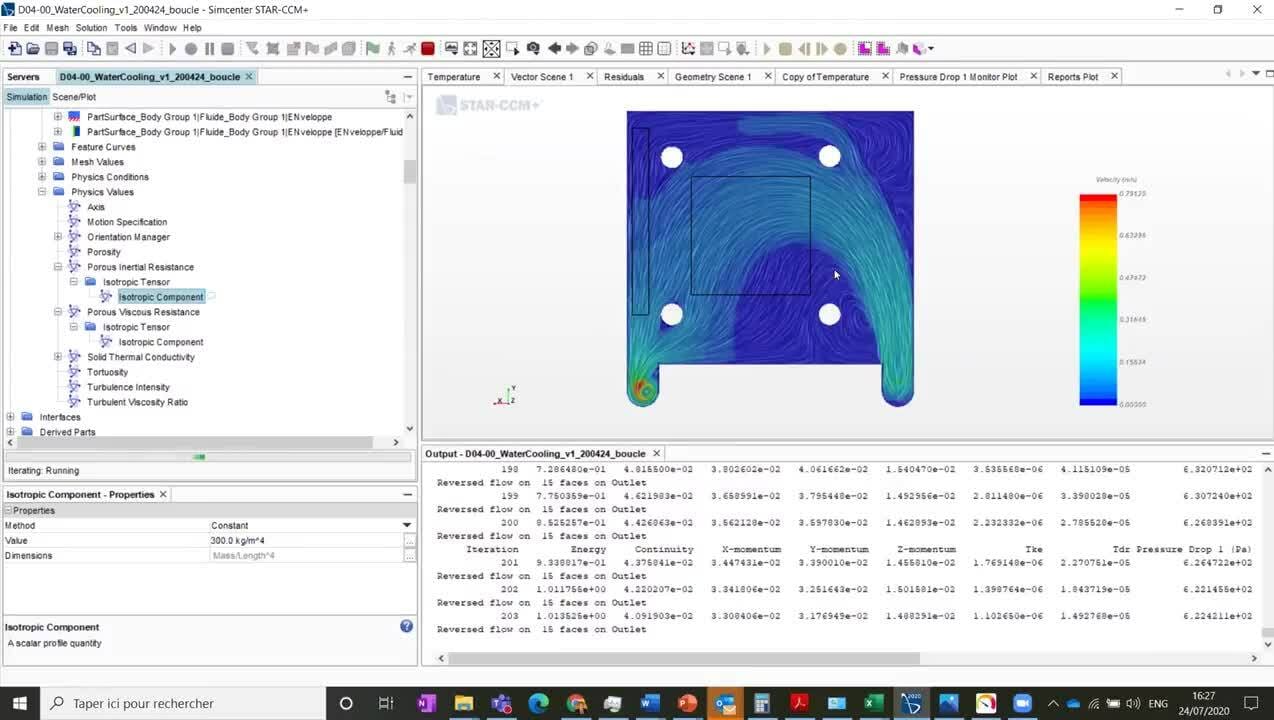Expand the Feature Curves node
Viewport: 1274px width, 720px height.
click(x=42, y=147)
